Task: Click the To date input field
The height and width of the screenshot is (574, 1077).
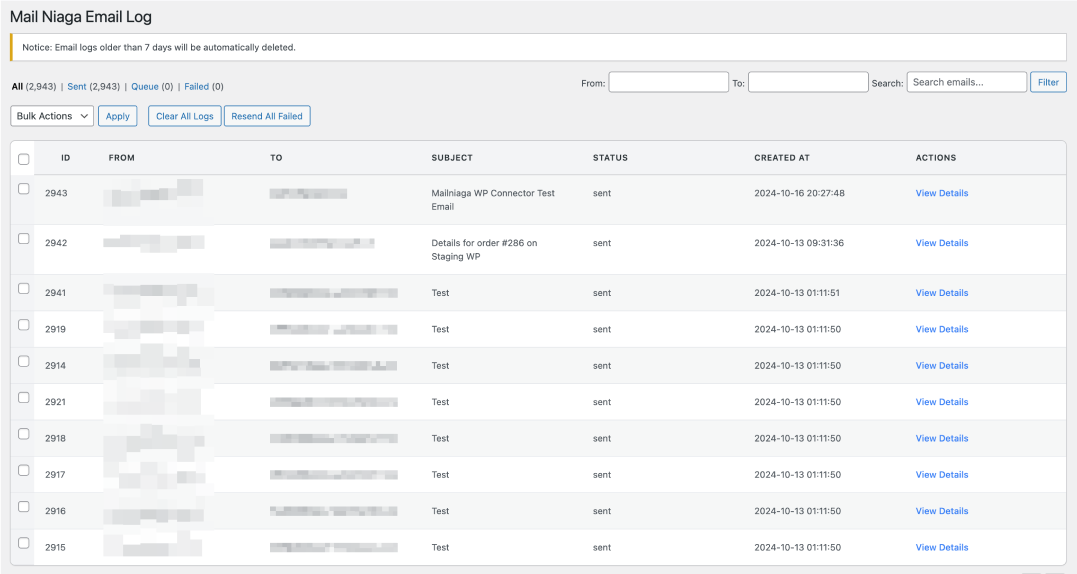Action: (x=807, y=82)
